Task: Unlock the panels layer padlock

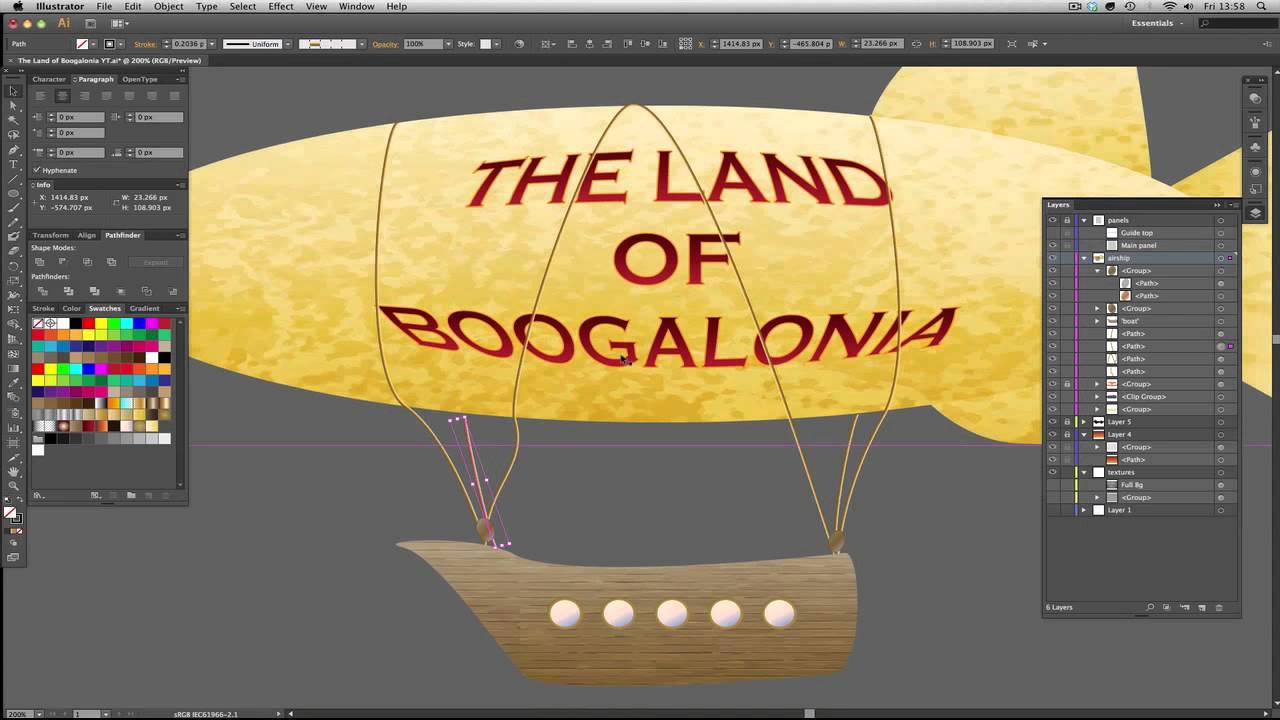Action: [x=1067, y=220]
